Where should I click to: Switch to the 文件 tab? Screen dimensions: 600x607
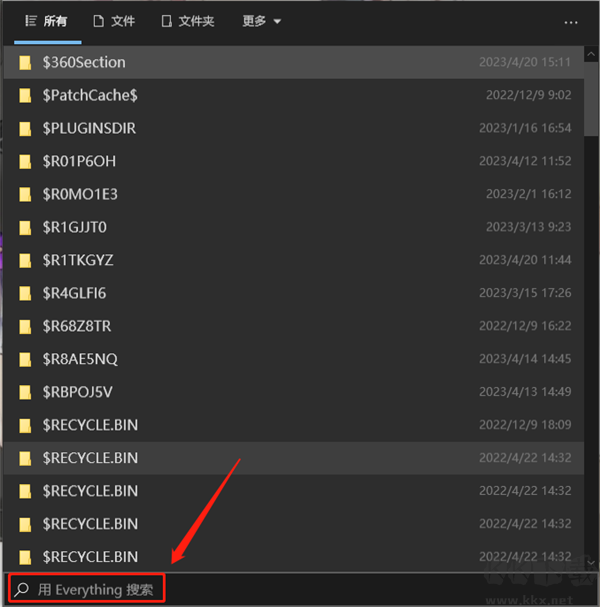click(114, 21)
